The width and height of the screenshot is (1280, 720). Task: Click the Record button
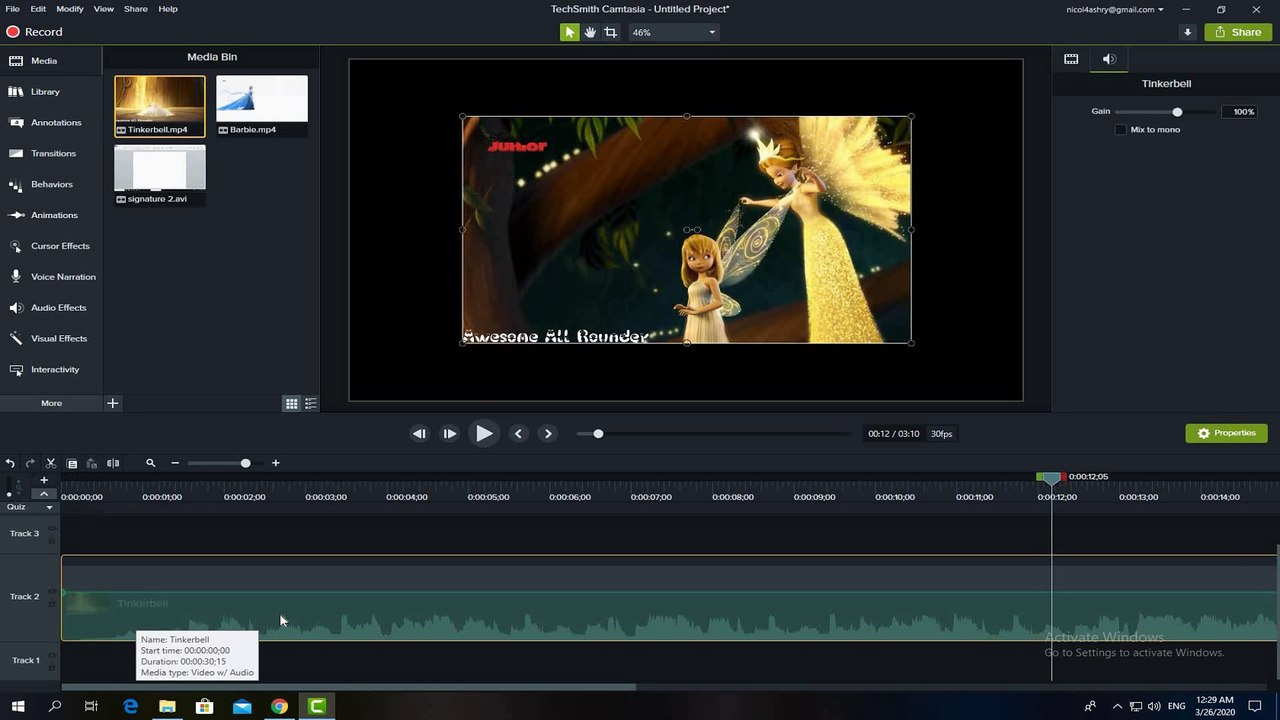35,32
